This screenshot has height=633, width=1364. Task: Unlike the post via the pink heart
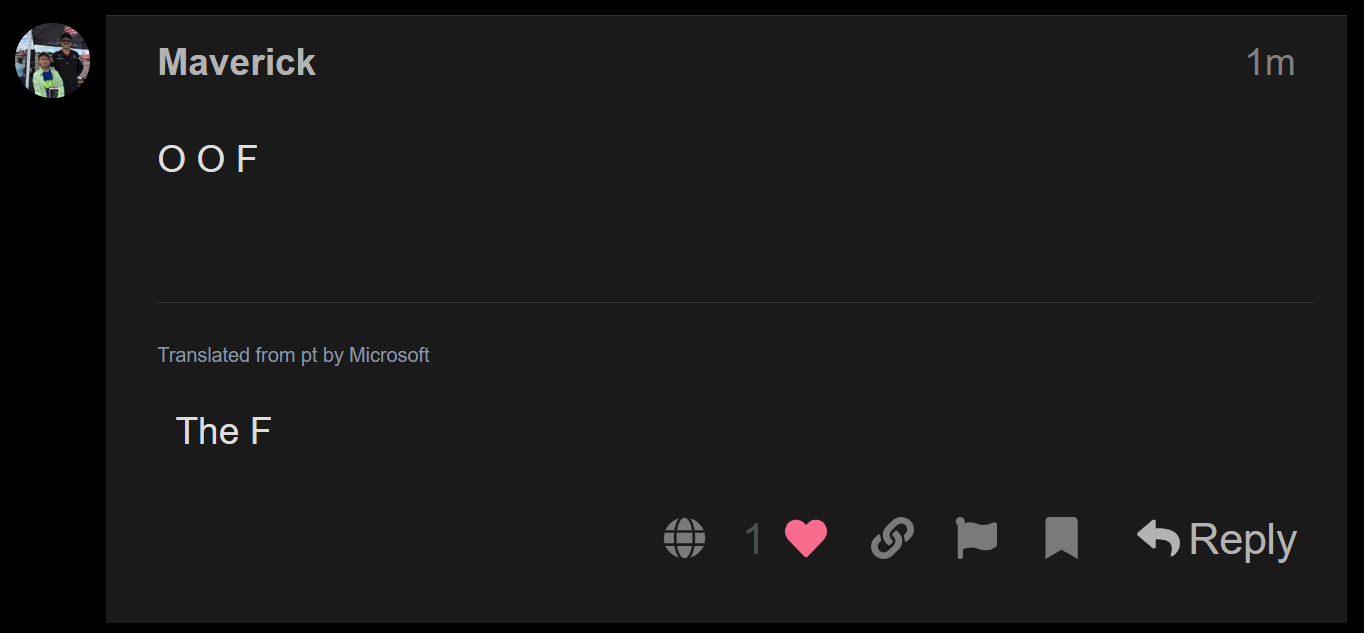pyautogui.click(x=806, y=538)
